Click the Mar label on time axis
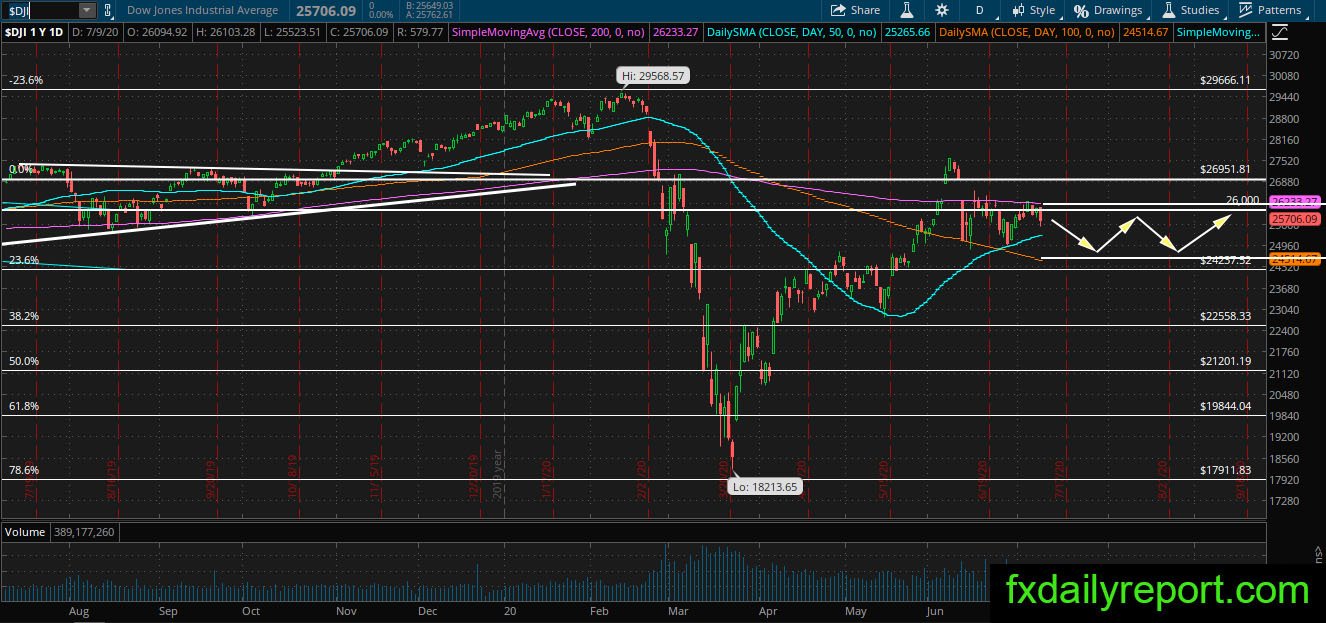1326x623 pixels. [678, 610]
